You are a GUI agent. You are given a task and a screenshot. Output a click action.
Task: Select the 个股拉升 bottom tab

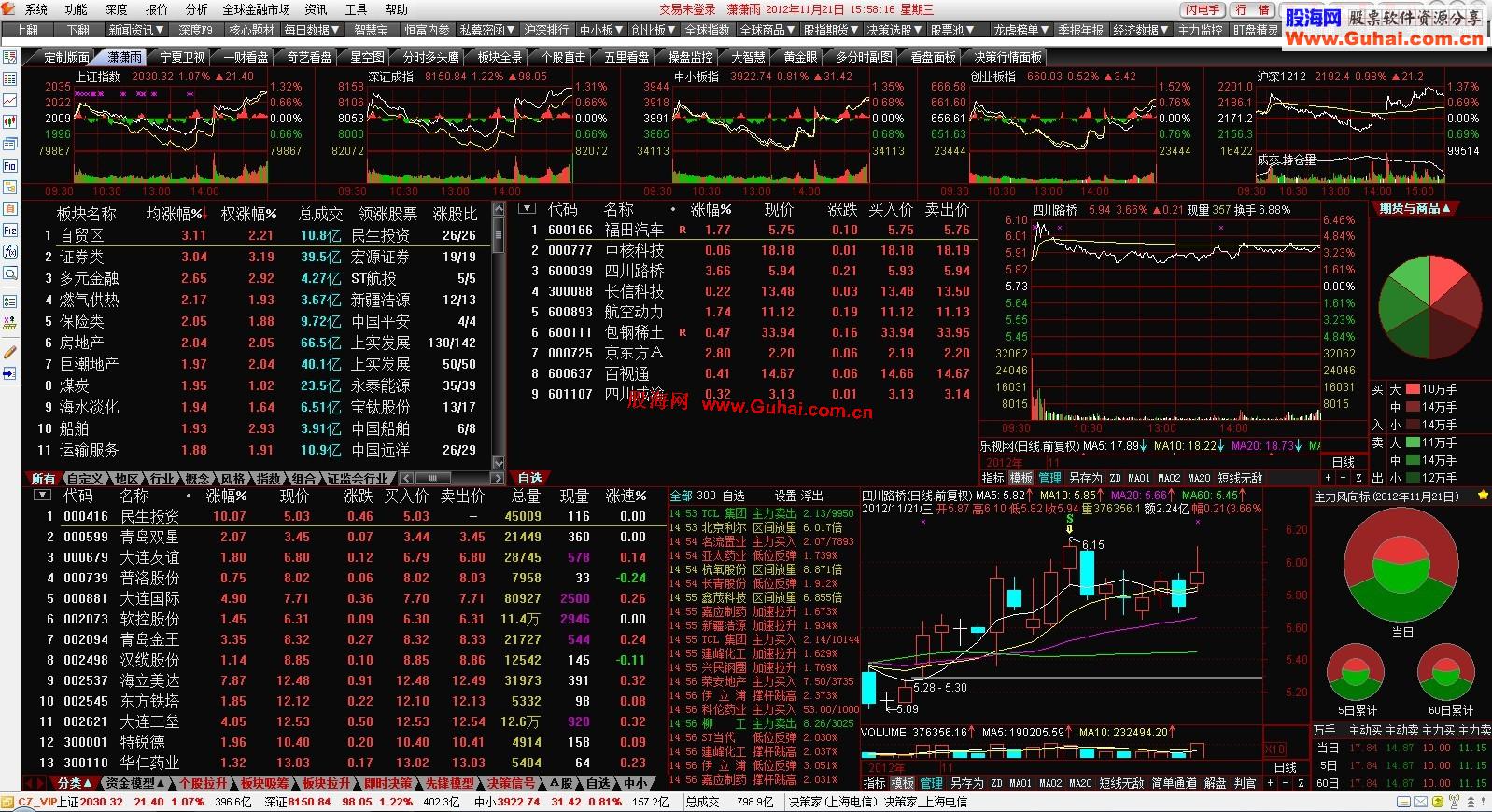(x=203, y=784)
